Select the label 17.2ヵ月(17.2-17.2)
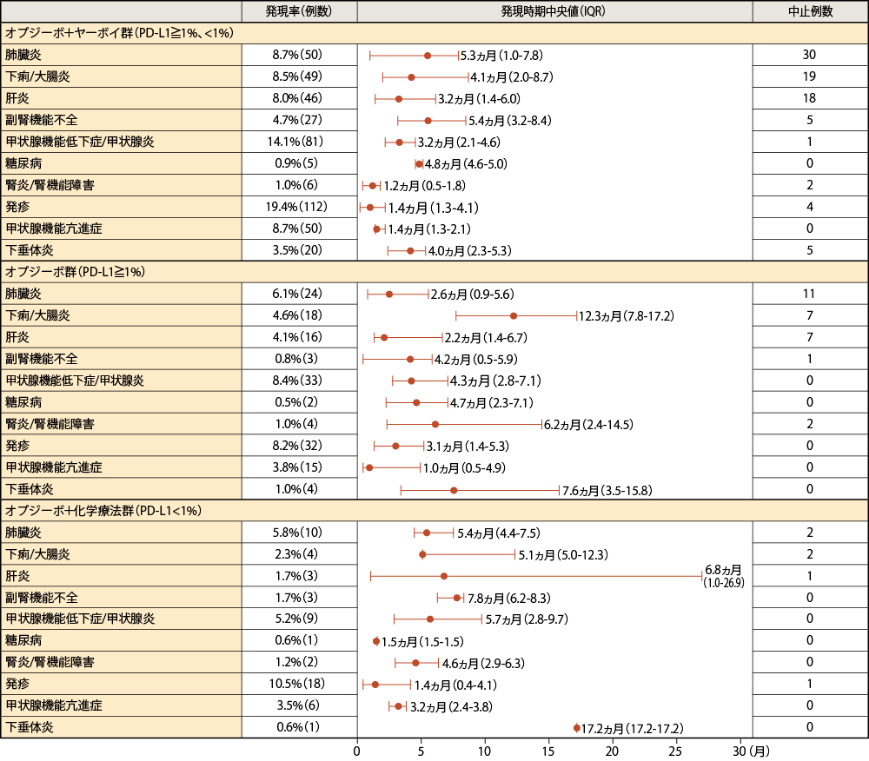 (632, 728)
